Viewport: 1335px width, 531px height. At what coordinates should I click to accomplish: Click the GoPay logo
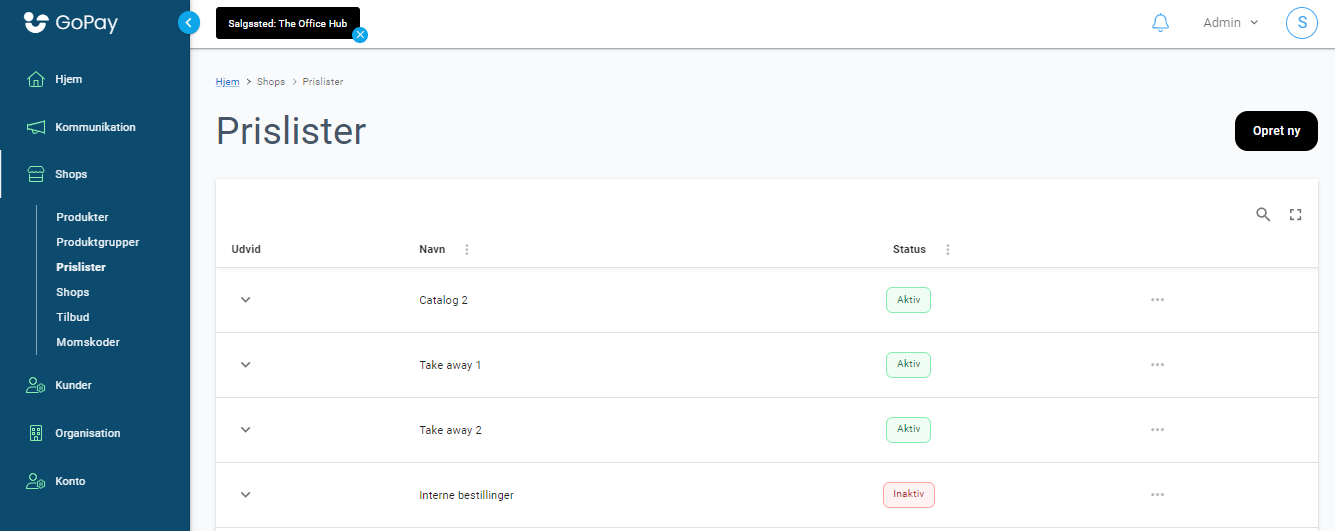click(71, 22)
